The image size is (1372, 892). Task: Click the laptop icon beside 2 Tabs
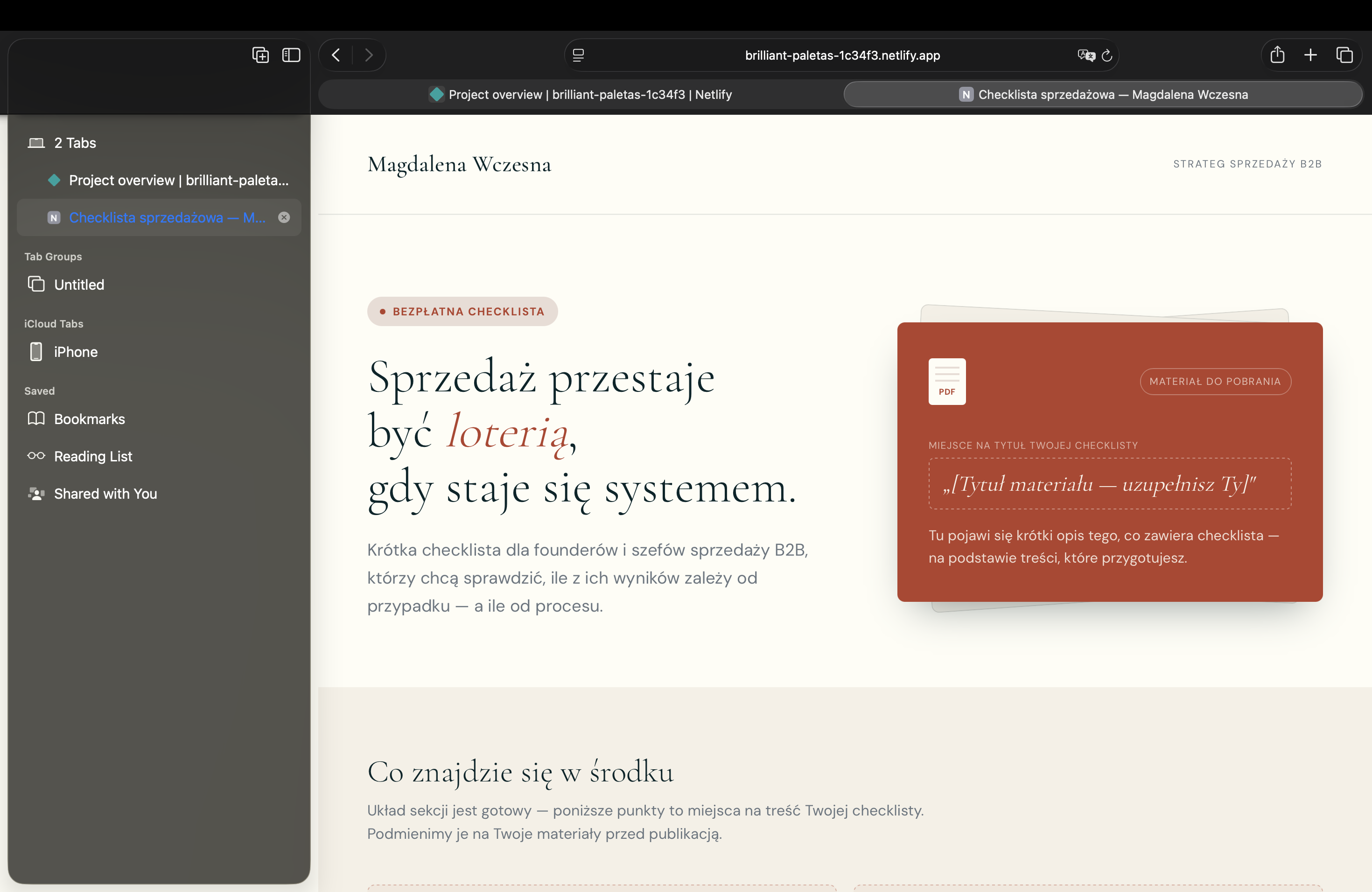click(36, 143)
